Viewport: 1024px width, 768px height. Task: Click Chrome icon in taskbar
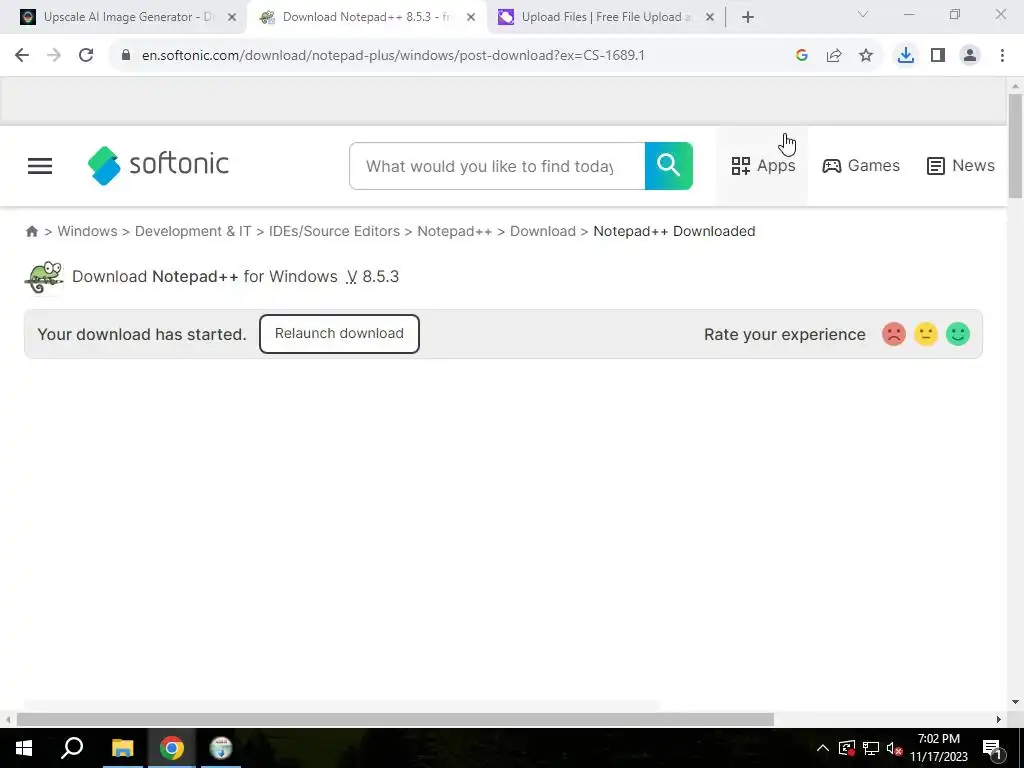tap(172, 748)
